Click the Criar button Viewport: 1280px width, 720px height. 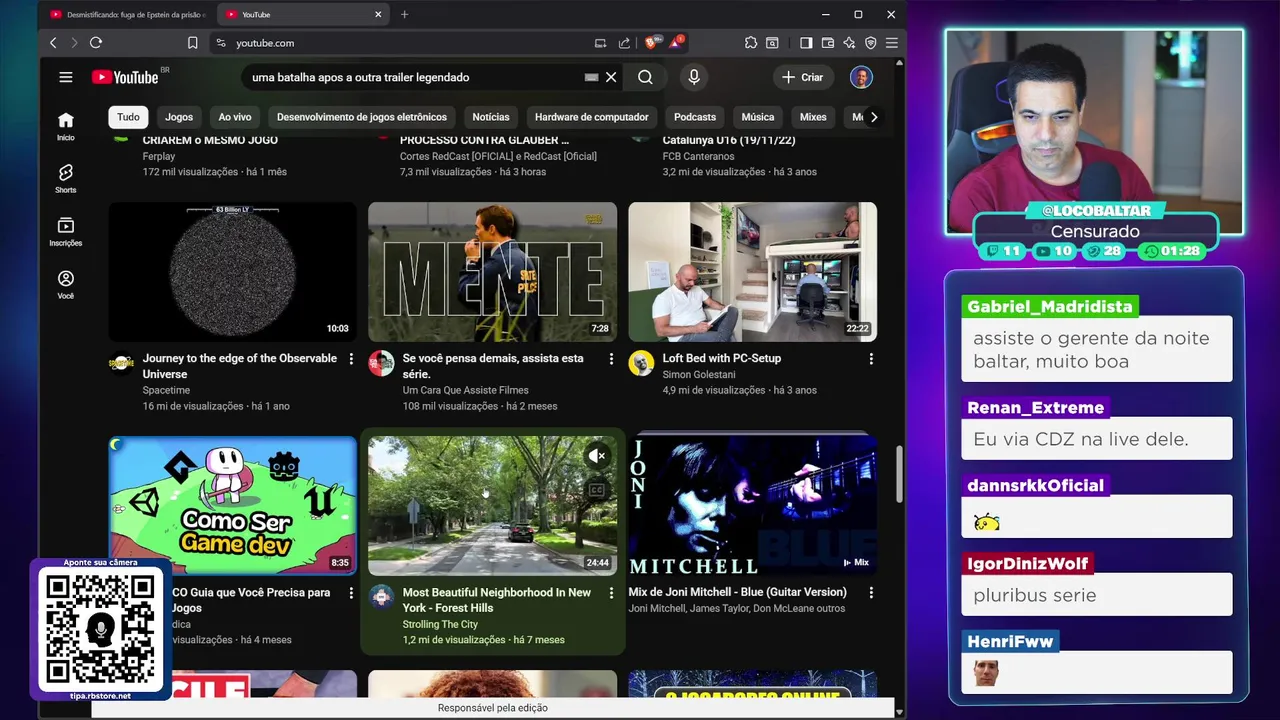[x=803, y=77]
